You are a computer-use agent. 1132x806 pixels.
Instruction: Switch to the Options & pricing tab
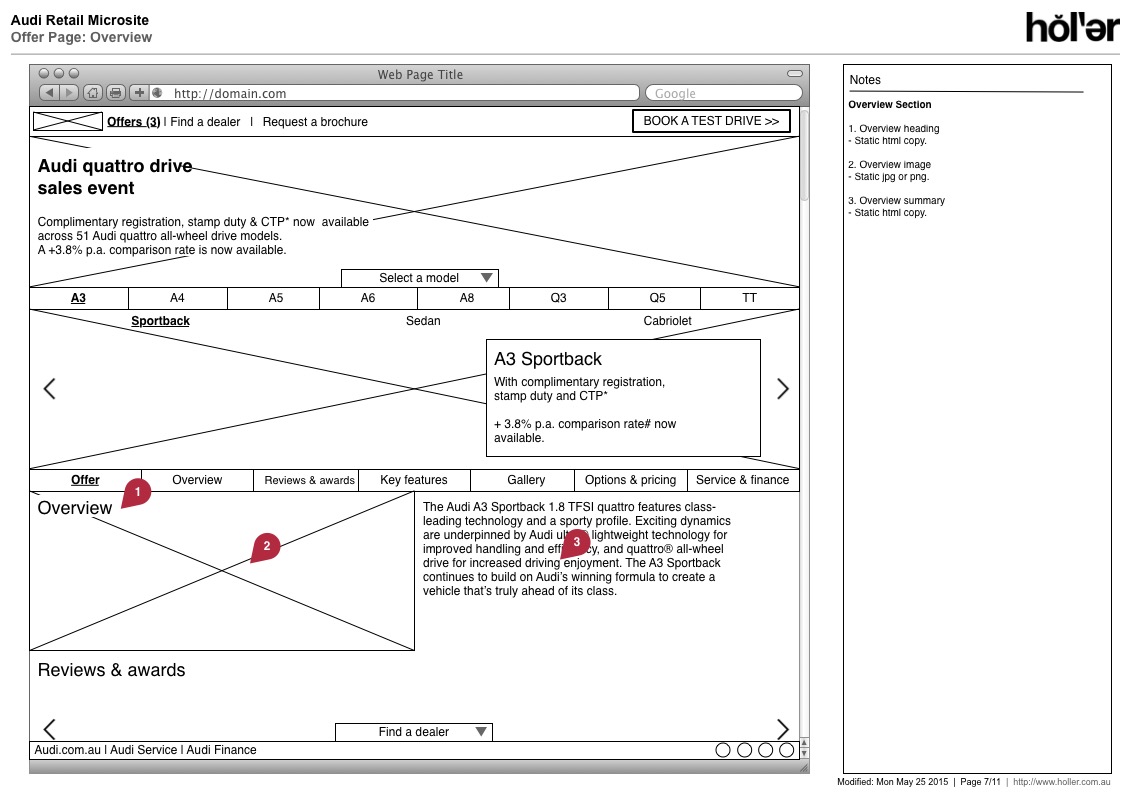coord(630,480)
